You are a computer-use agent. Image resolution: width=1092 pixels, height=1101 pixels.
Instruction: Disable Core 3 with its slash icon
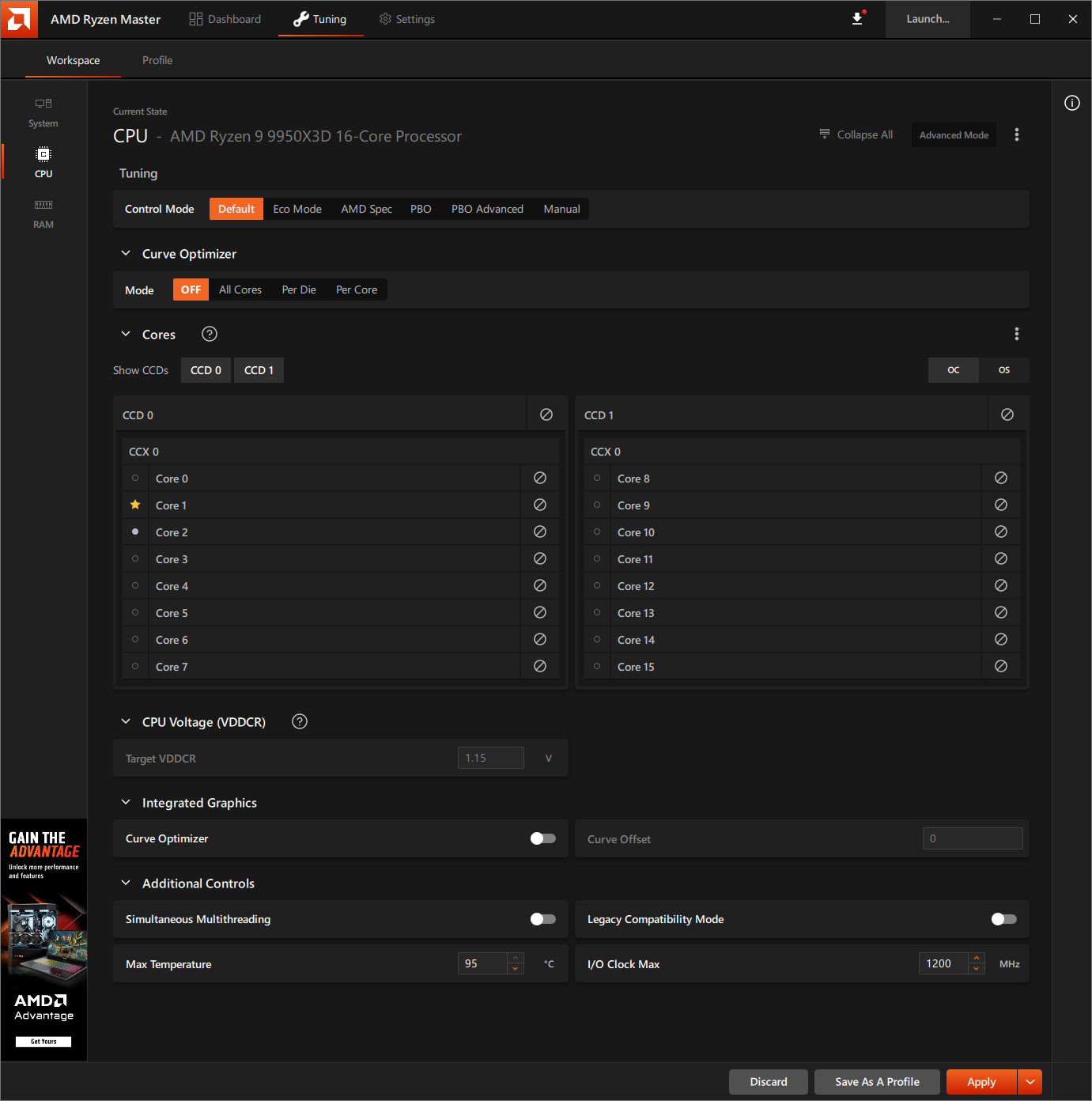click(540, 558)
